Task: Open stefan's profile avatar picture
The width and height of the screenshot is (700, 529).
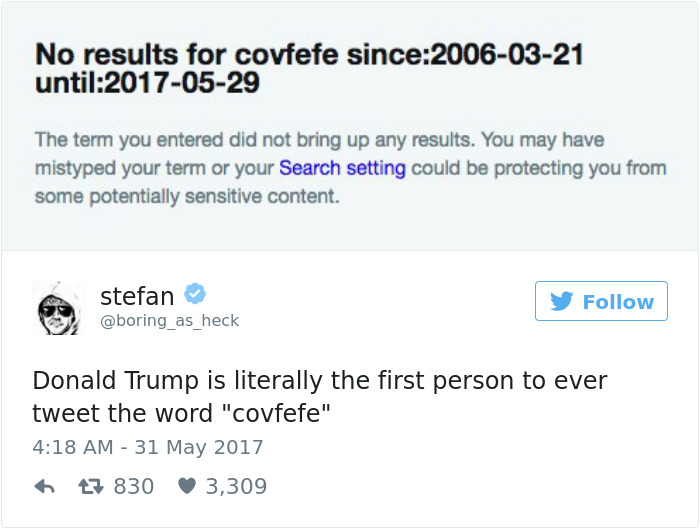Action: (x=57, y=308)
